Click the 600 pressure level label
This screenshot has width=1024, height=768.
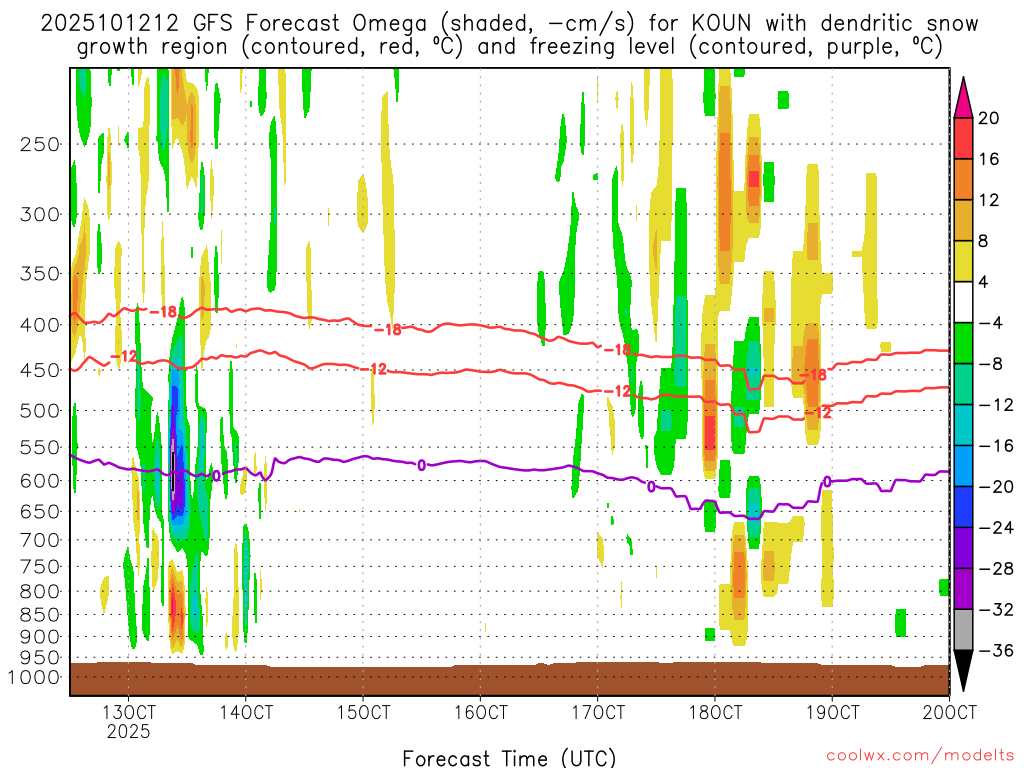pos(40,481)
